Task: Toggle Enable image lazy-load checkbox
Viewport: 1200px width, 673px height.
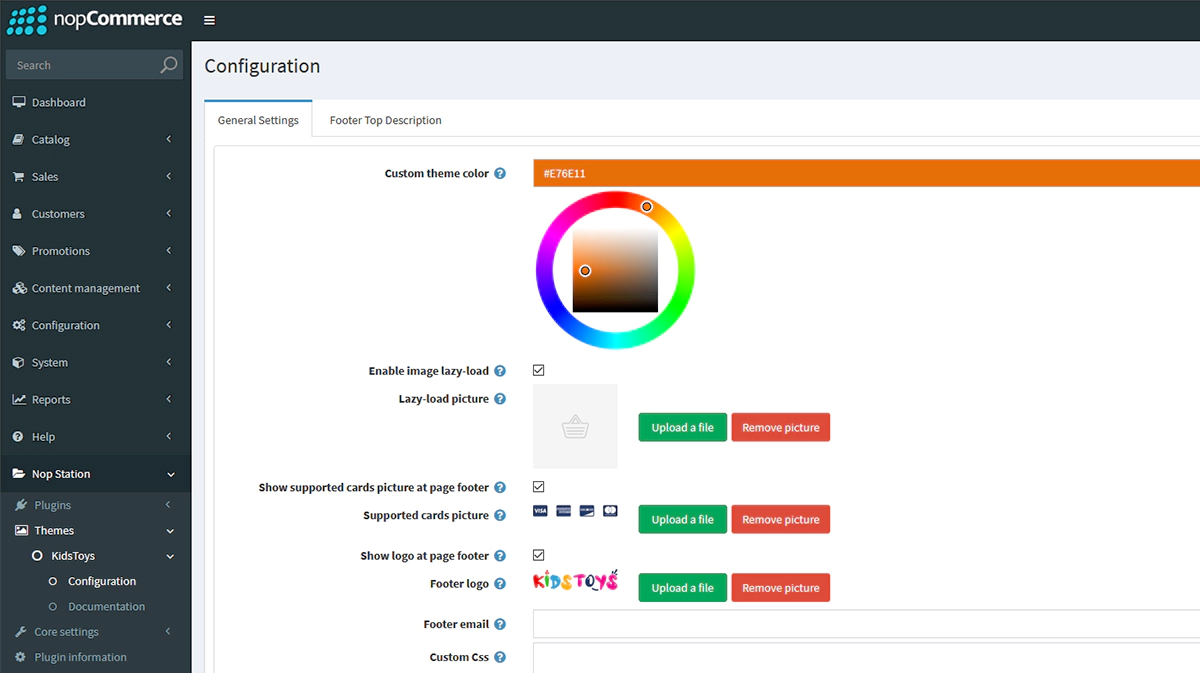Action: [539, 370]
